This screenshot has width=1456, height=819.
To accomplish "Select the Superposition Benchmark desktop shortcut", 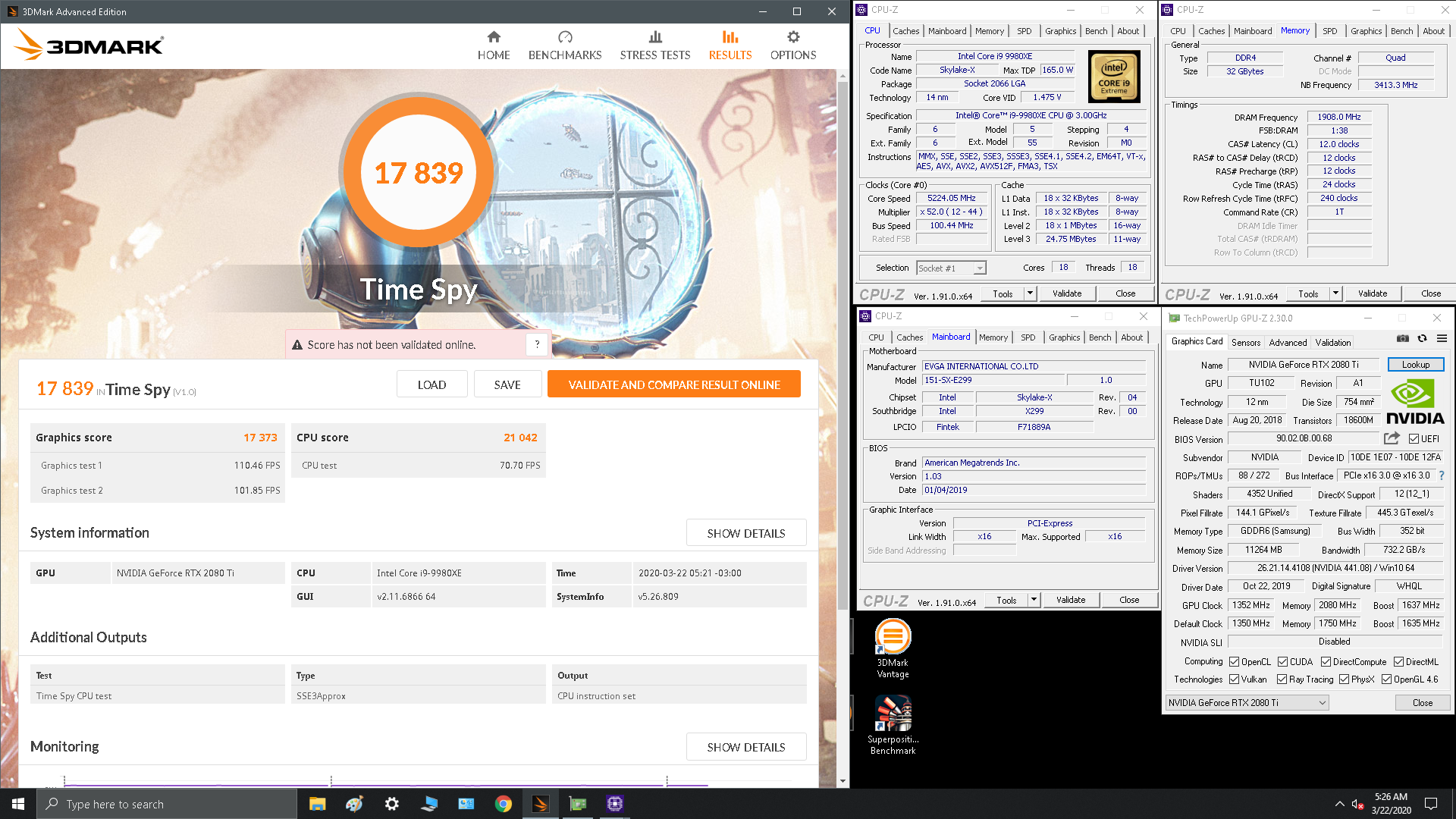I will [x=893, y=726].
